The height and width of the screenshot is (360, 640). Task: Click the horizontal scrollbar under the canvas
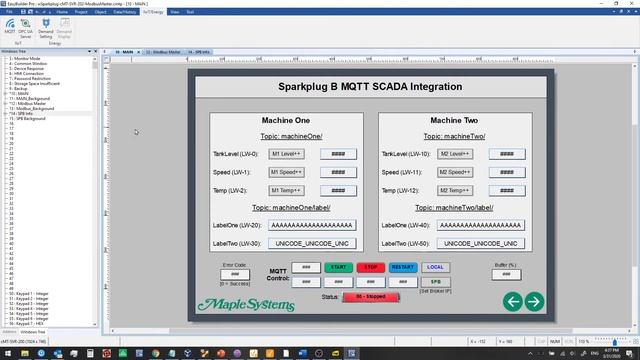(x=371, y=331)
